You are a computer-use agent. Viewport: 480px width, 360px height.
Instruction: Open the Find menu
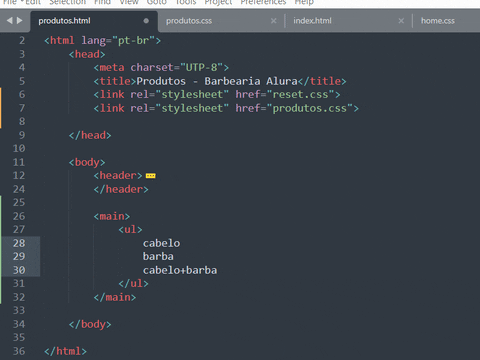pos(102,3)
